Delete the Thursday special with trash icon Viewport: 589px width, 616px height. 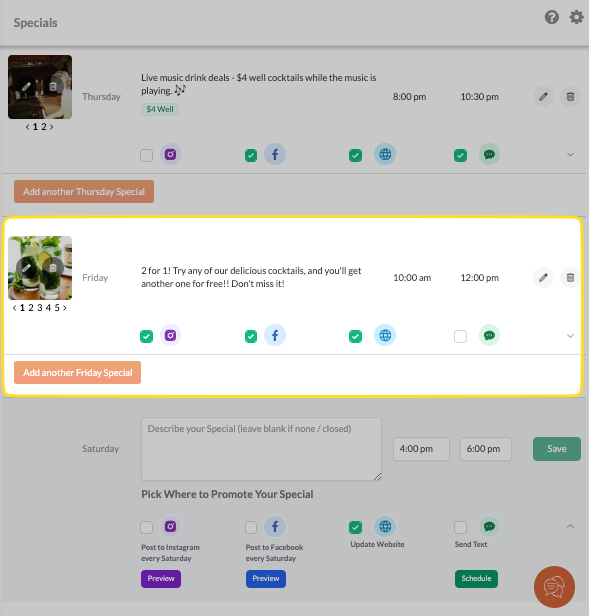click(570, 97)
